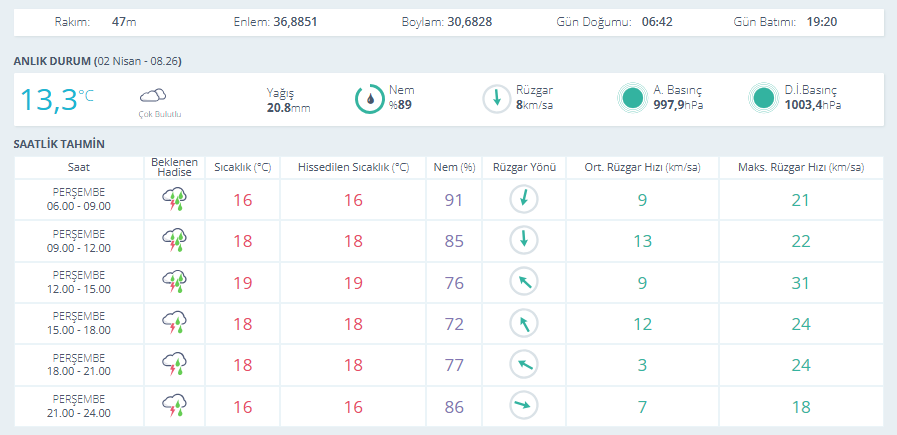
Task: Click the Sıcaklık (°C) column header
Action: (x=242, y=167)
